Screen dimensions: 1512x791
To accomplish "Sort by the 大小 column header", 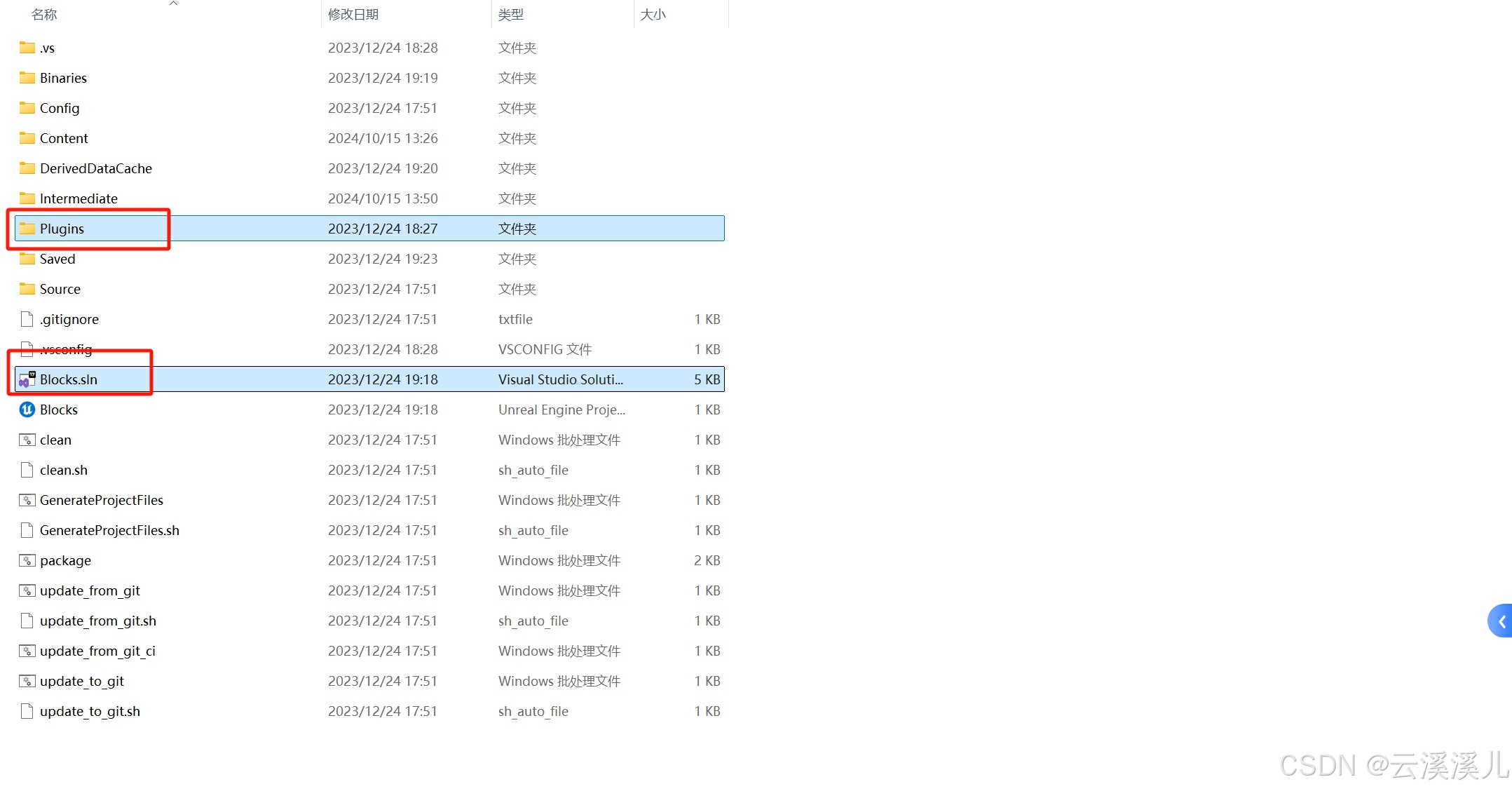I will (653, 14).
